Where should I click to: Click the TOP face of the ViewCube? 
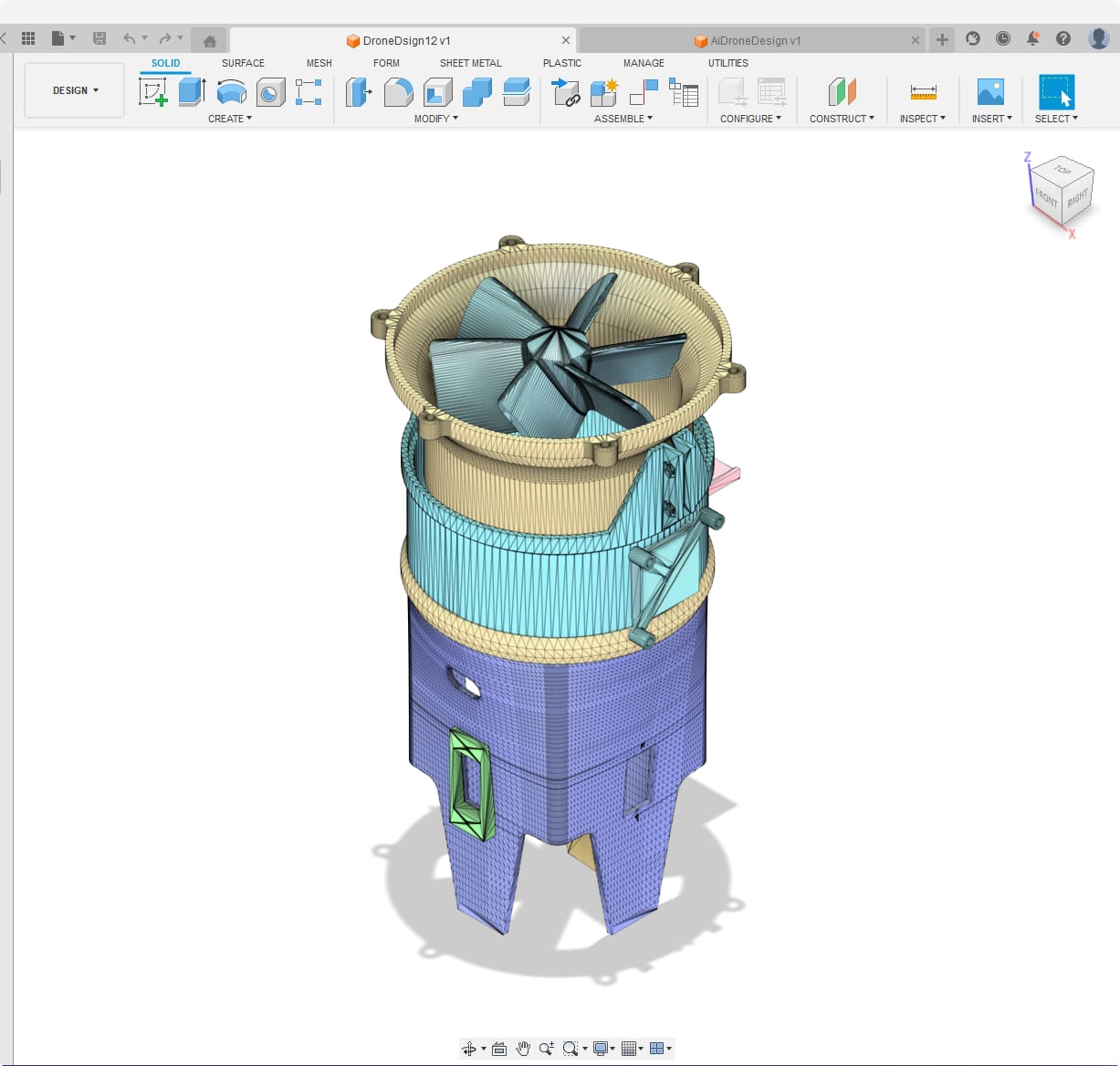coord(1062,170)
